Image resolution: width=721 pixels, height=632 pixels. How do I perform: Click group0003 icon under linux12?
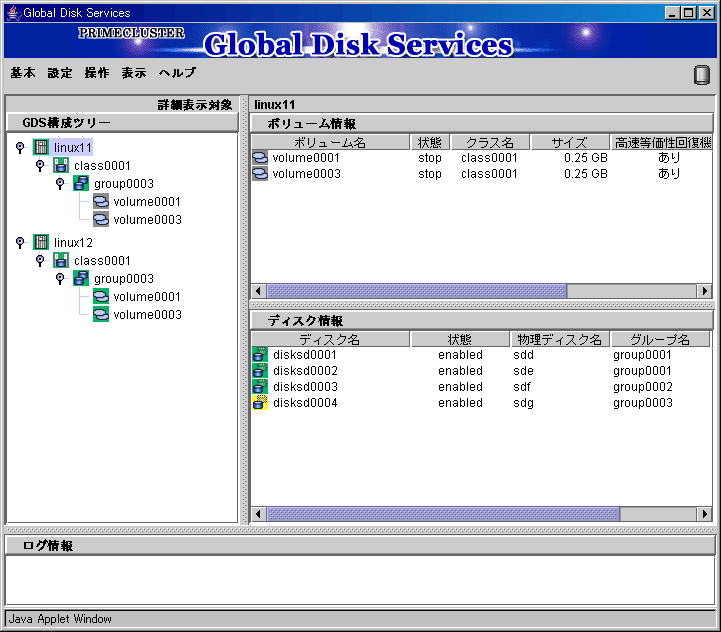[81, 279]
